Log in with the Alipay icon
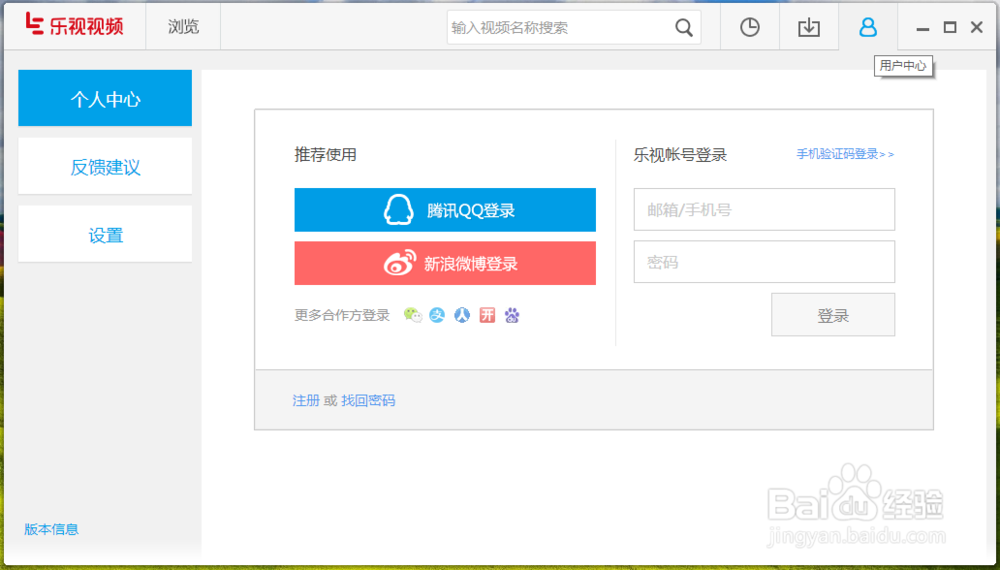Viewport: 1000px width, 570px height. 437,315
